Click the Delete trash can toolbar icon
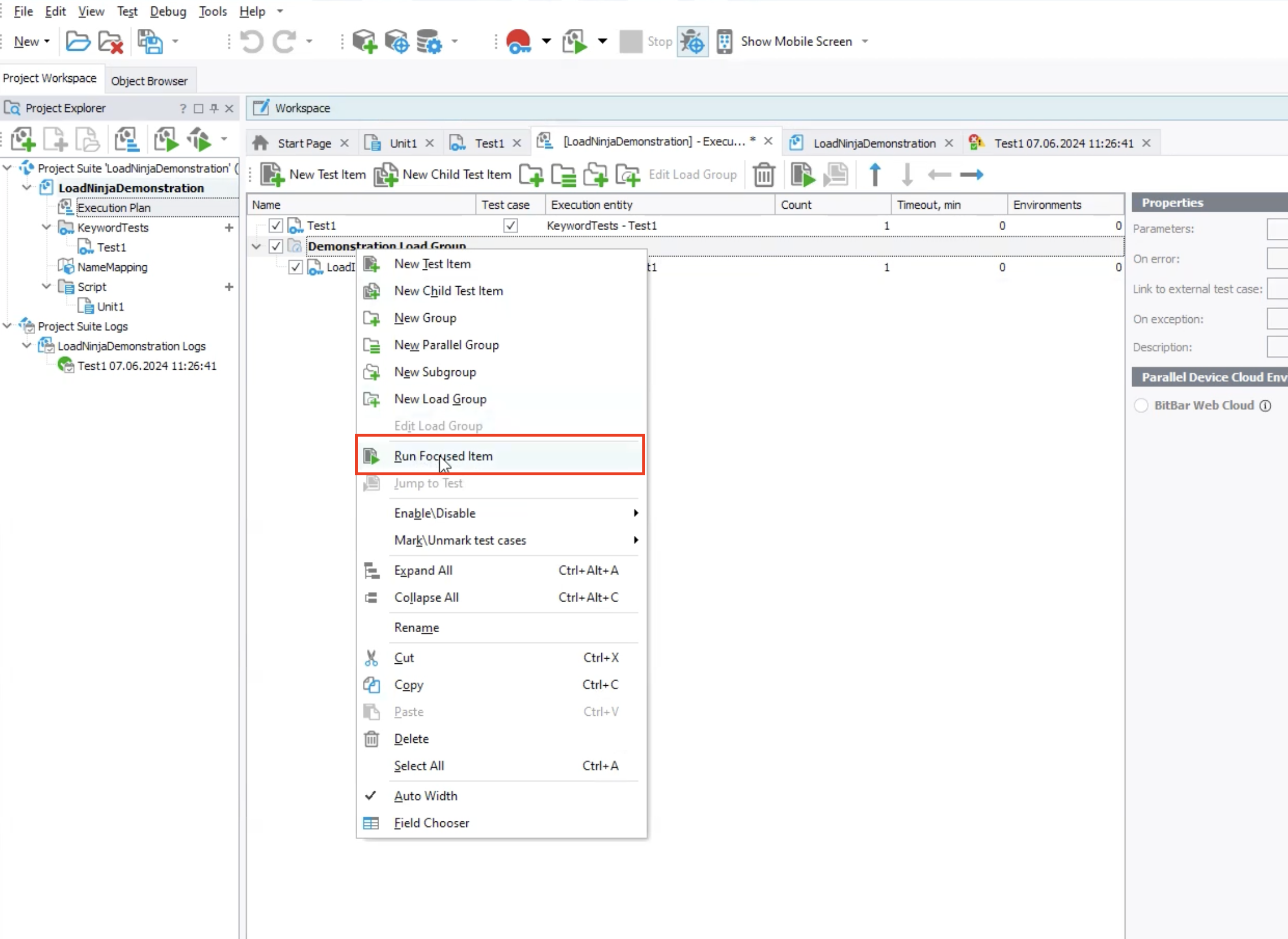 763,174
